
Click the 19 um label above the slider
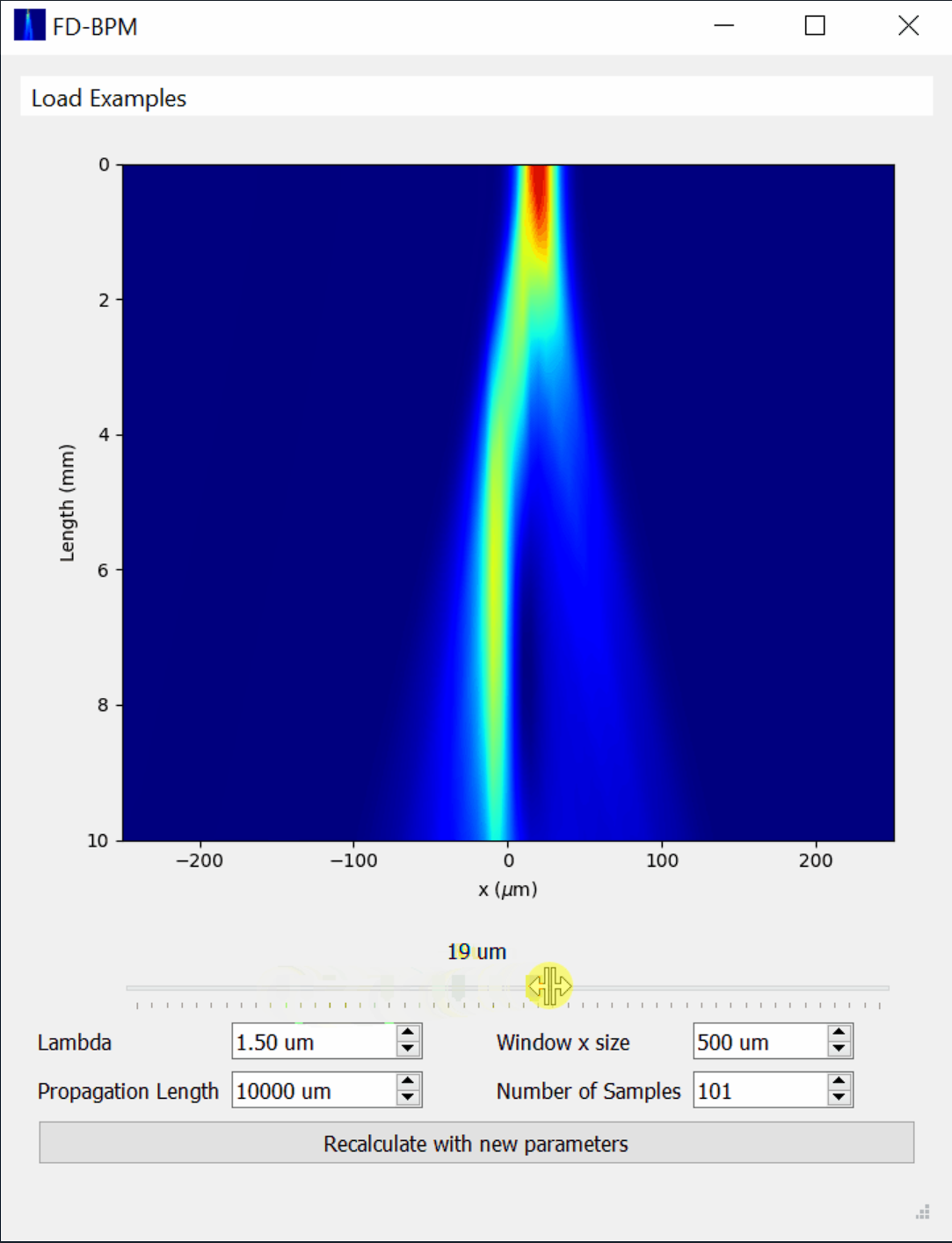476,951
